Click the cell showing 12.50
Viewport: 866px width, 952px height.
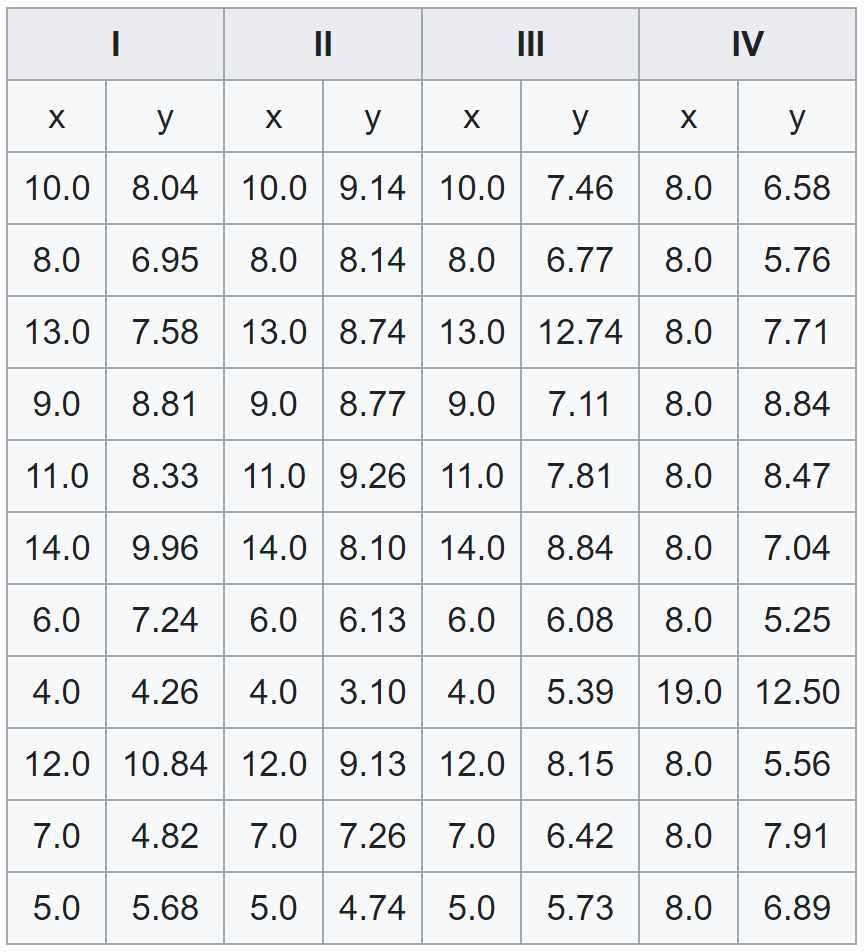click(x=797, y=692)
